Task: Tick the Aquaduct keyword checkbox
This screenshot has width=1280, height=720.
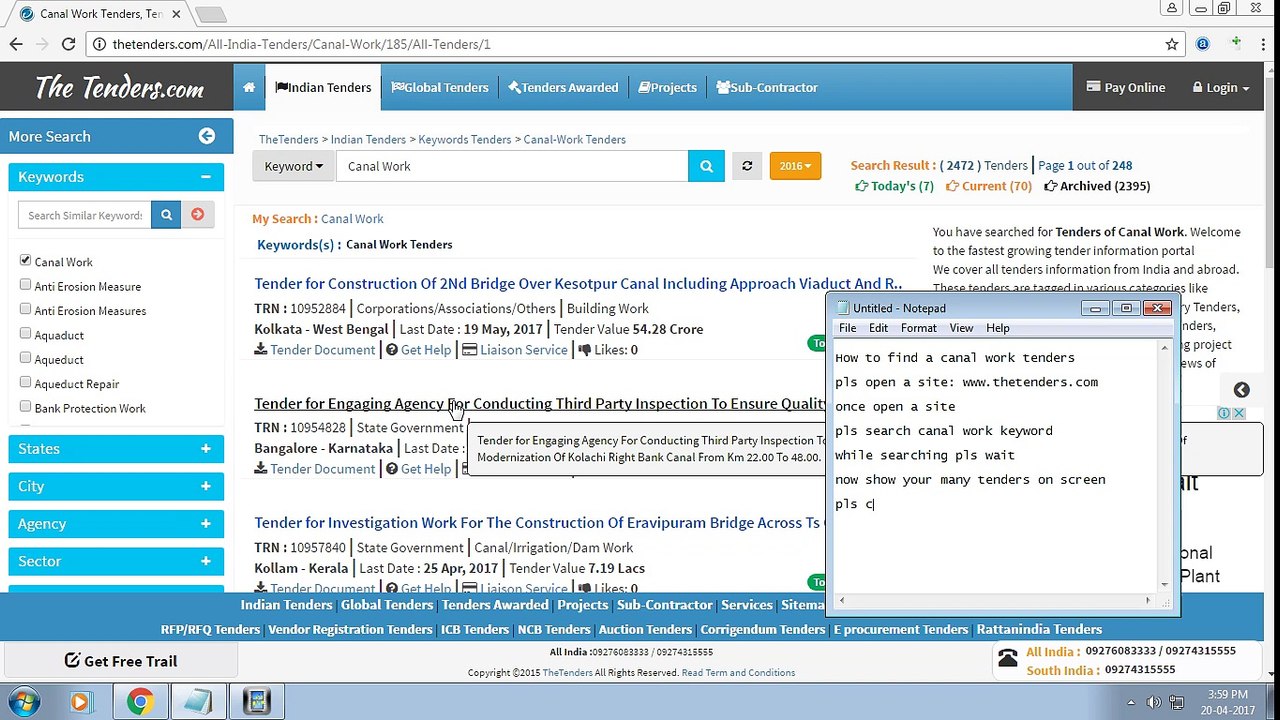Action: point(25,334)
